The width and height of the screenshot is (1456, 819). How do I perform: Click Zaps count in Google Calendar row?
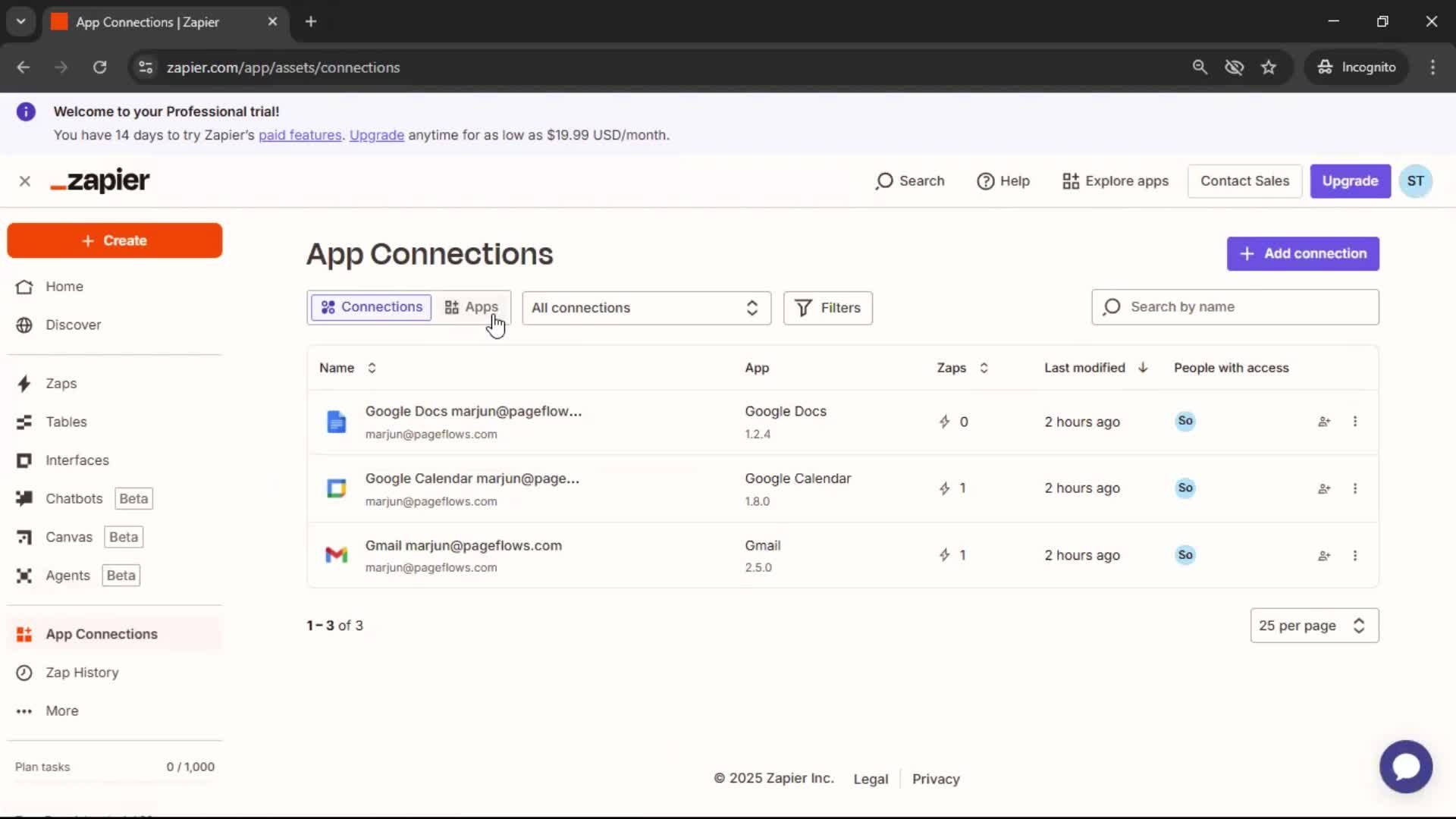952,488
